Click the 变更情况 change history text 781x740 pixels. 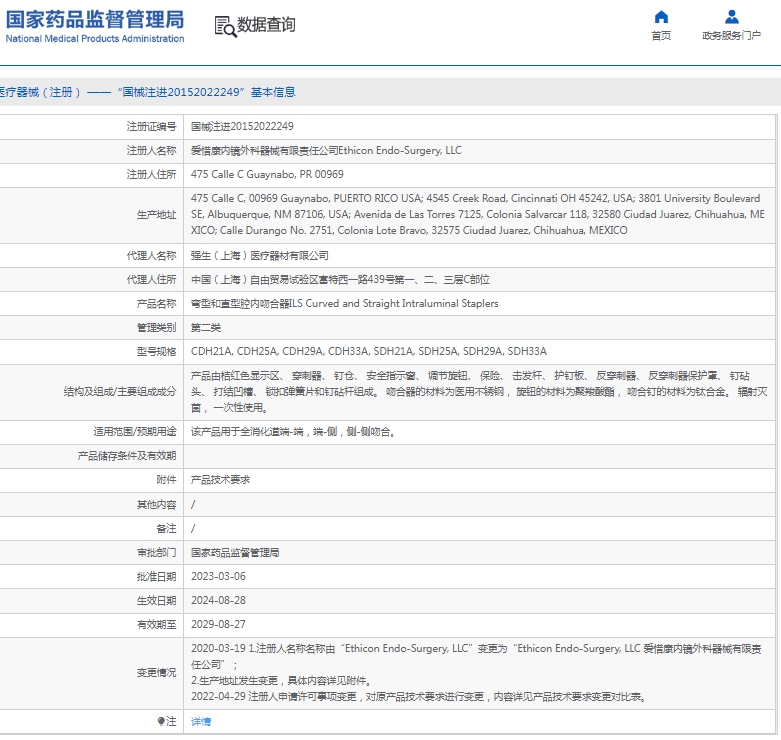click(x=476, y=672)
